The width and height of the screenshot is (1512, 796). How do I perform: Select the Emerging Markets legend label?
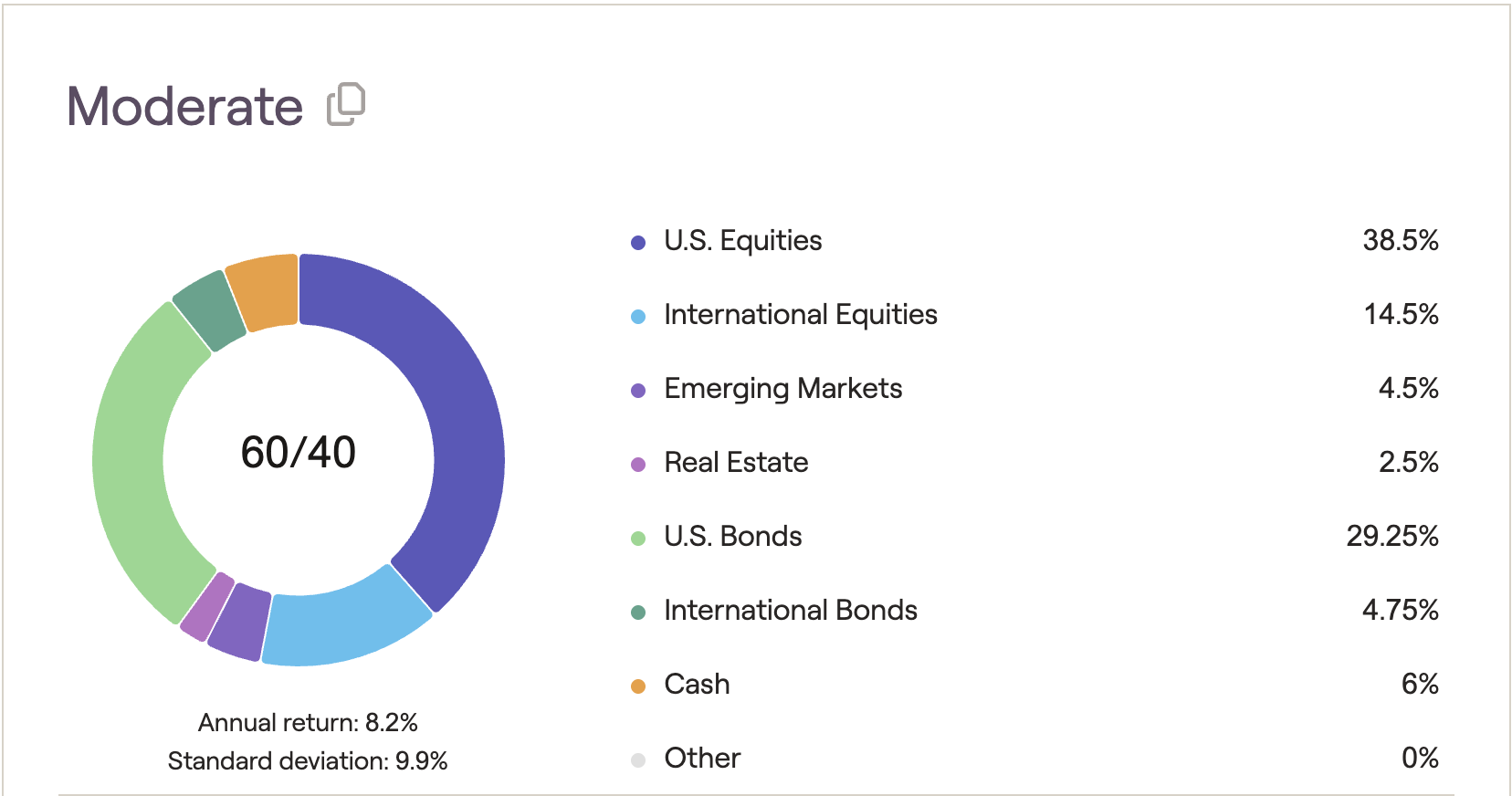pos(782,389)
